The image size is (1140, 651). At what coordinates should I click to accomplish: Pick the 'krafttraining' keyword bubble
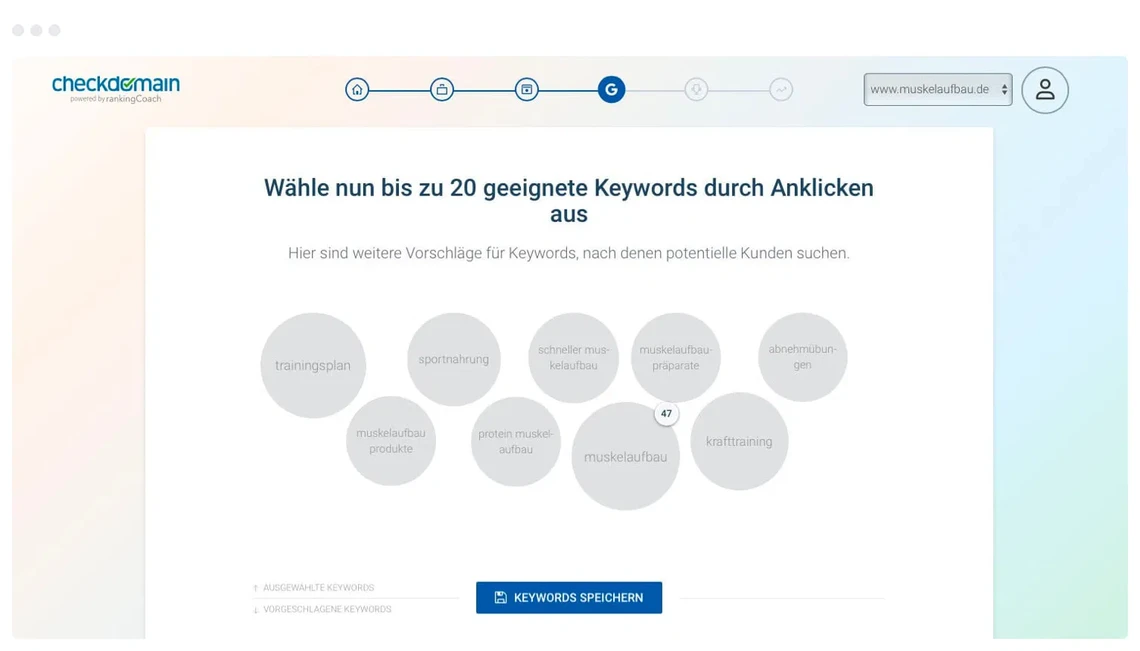pyautogui.click(x=739, y=441)
